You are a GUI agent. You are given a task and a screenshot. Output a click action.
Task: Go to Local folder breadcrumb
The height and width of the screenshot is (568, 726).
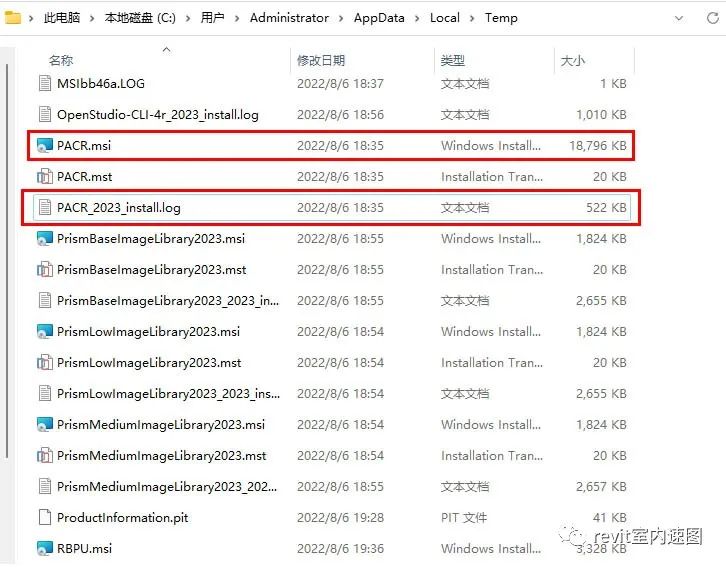pos(445,18)
